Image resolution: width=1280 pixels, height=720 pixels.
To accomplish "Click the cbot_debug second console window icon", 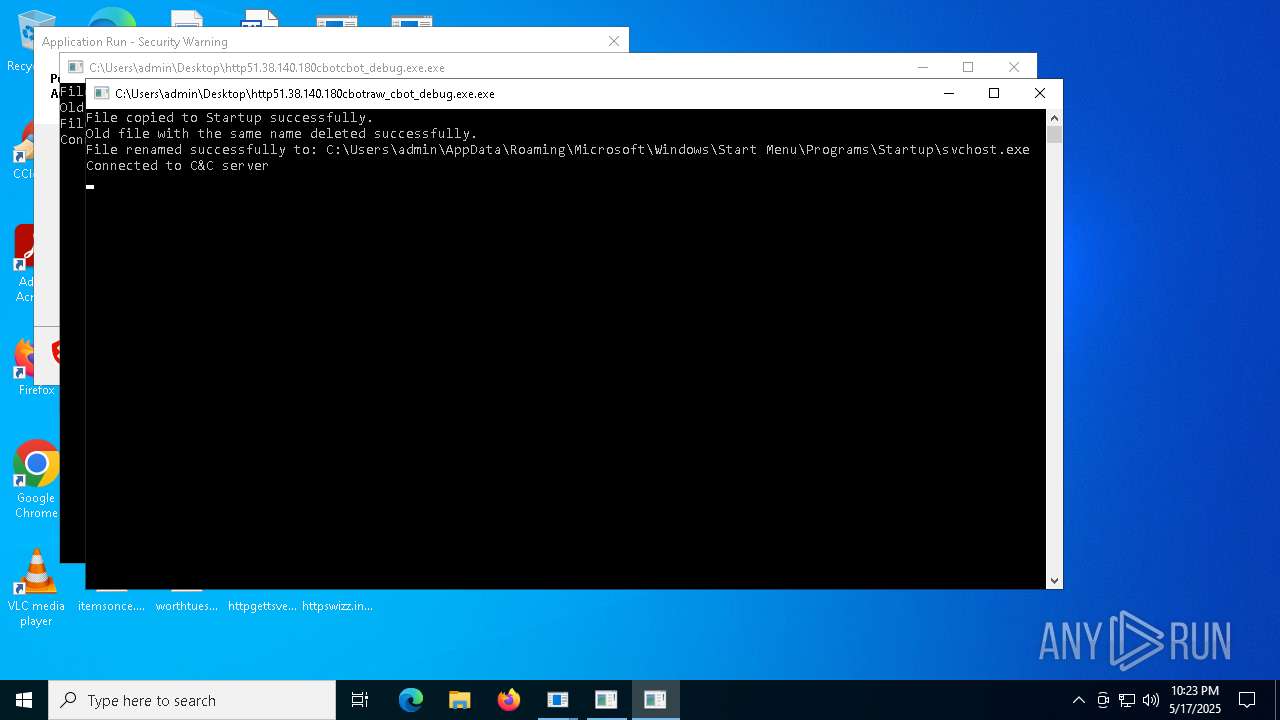I will (75, 68).
